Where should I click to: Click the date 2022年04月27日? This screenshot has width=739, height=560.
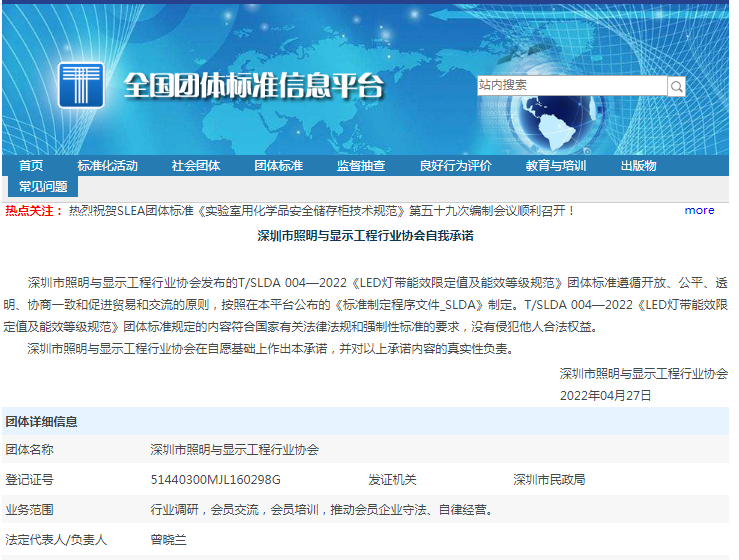(605, 395)
